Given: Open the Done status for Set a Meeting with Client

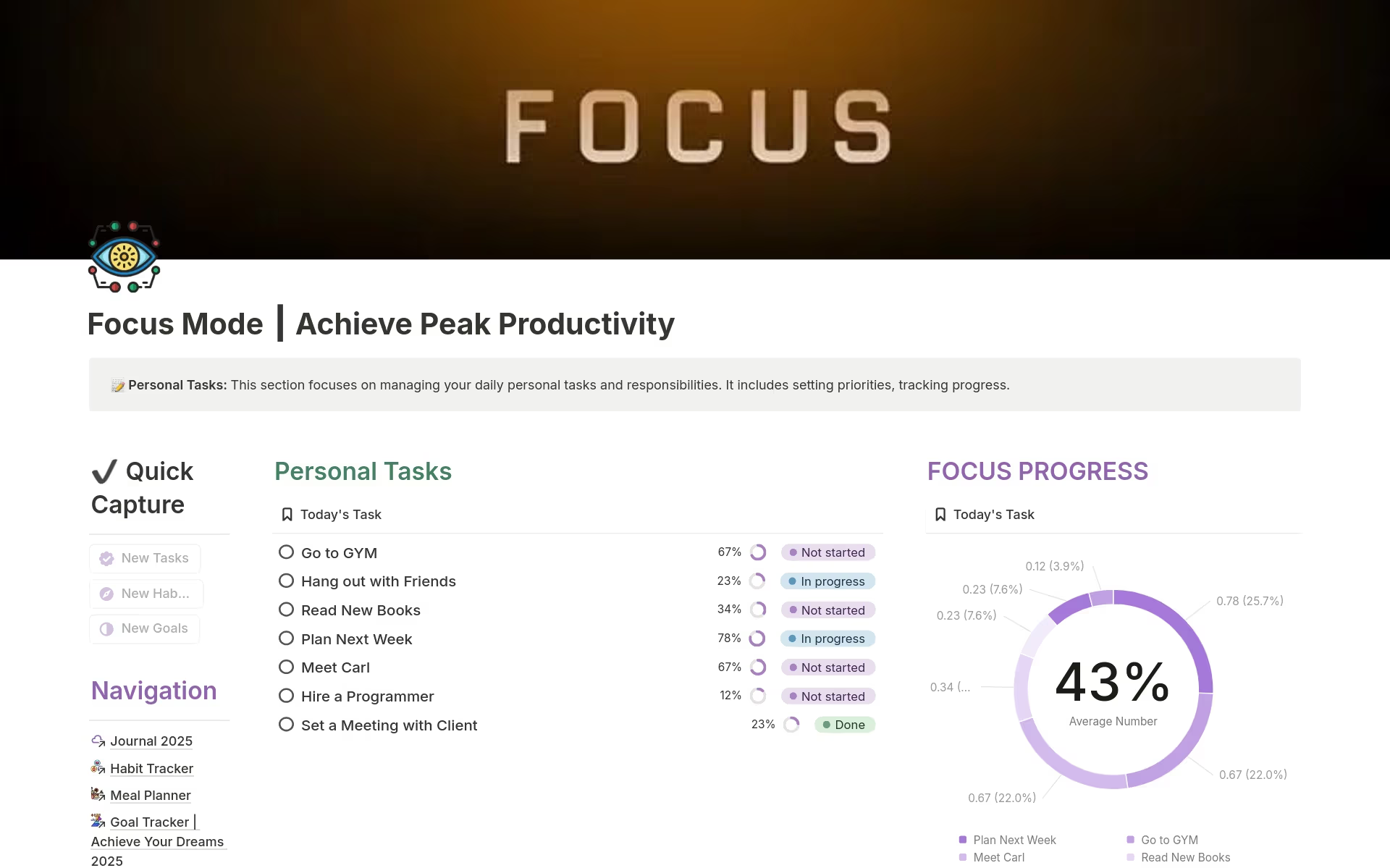Looking at the screenshot, I should (x=844, y=724).
